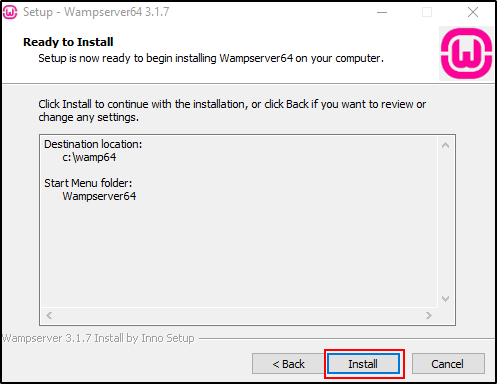Click the Start Menu folder Wampserver64 entry
The width and height of the screenshot is (497, 384).
[x=99, y=196]
